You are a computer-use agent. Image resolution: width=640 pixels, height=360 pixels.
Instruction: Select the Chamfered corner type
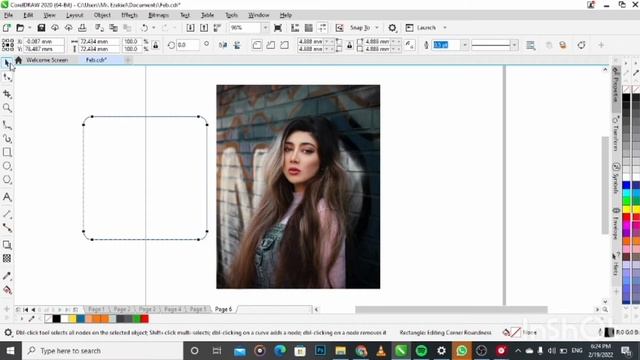pyautogui.click(x=284, y=45)
